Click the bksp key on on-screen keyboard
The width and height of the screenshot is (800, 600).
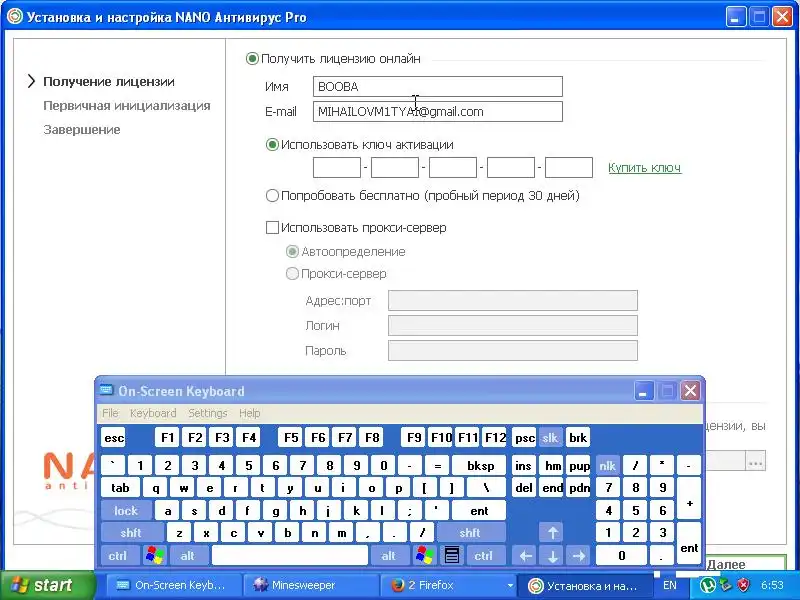click(x=480, y=466)
